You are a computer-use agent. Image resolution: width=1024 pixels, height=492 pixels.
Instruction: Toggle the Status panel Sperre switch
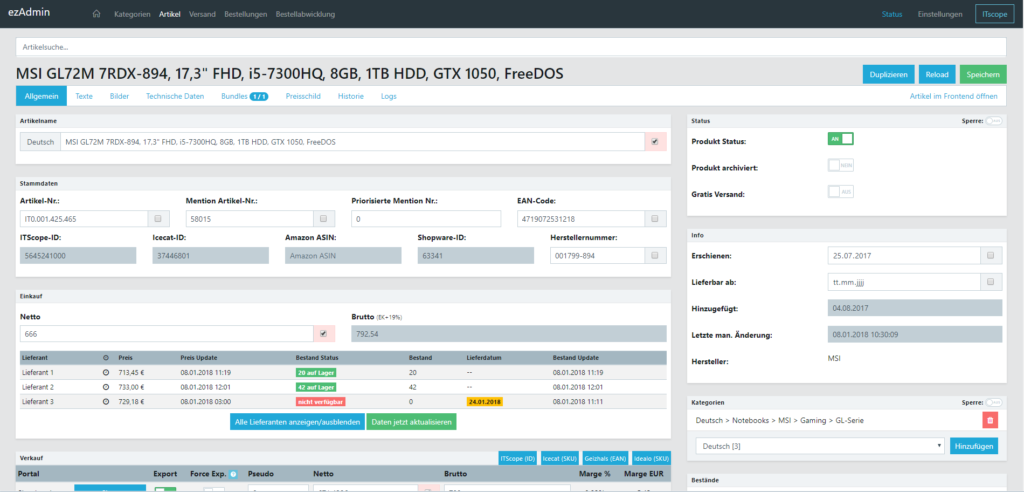[994, 120]
